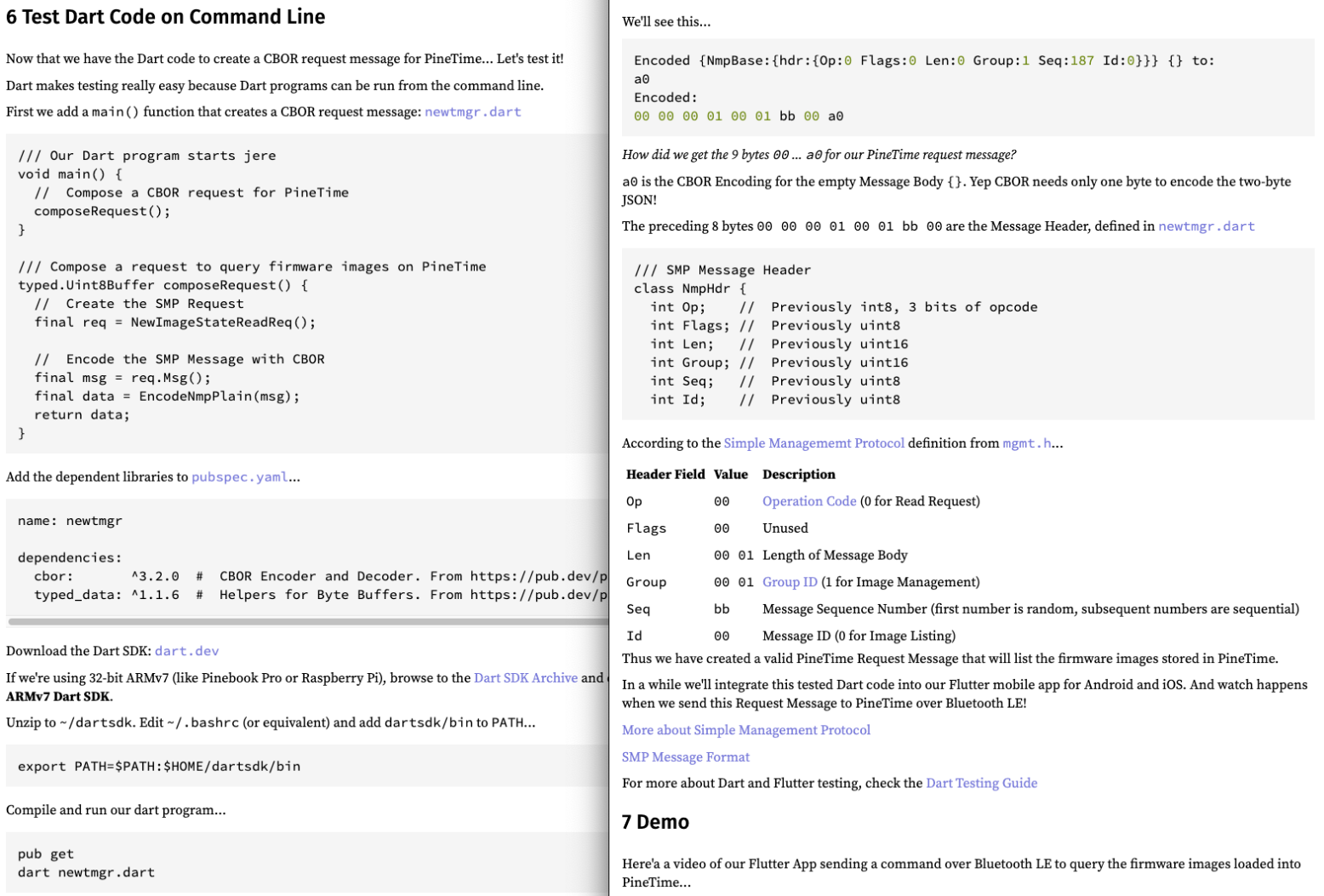Click horizontal scrollbar under pubspec dependencies code
This screenshot has width=1324, height=896.
pos(306,621)
